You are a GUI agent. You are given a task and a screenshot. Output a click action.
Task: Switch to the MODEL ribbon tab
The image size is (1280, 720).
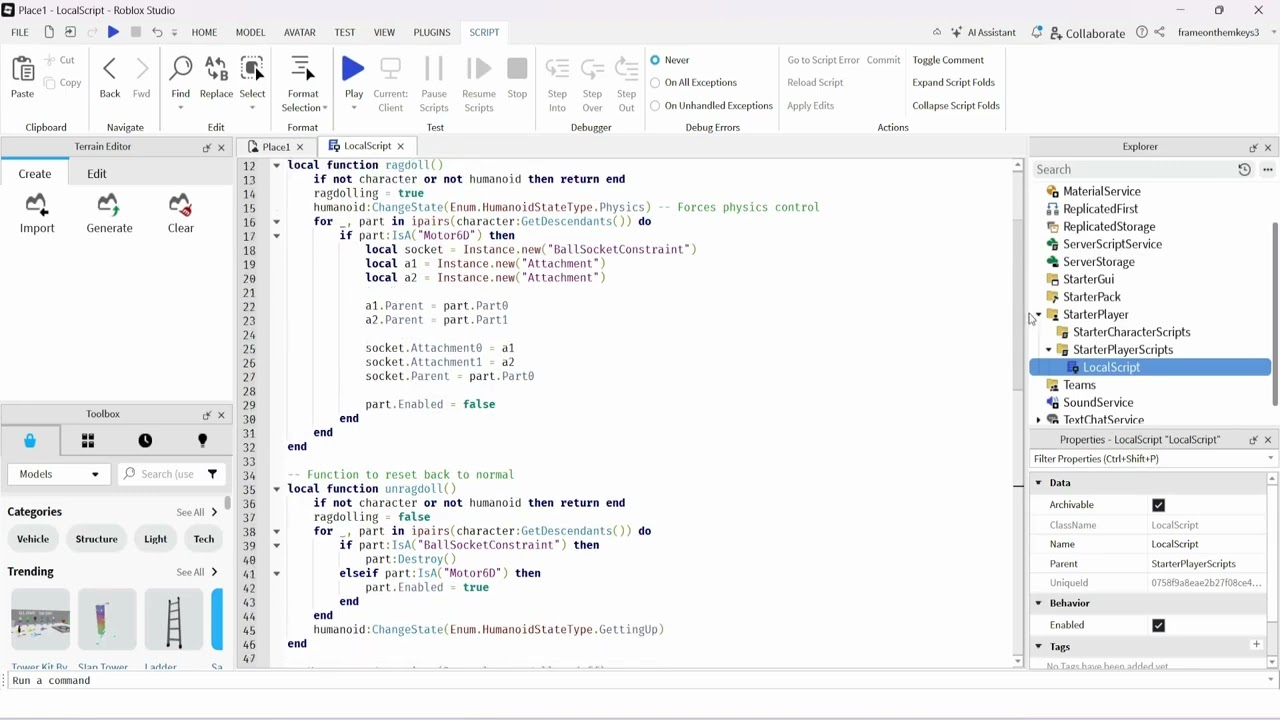250,32
